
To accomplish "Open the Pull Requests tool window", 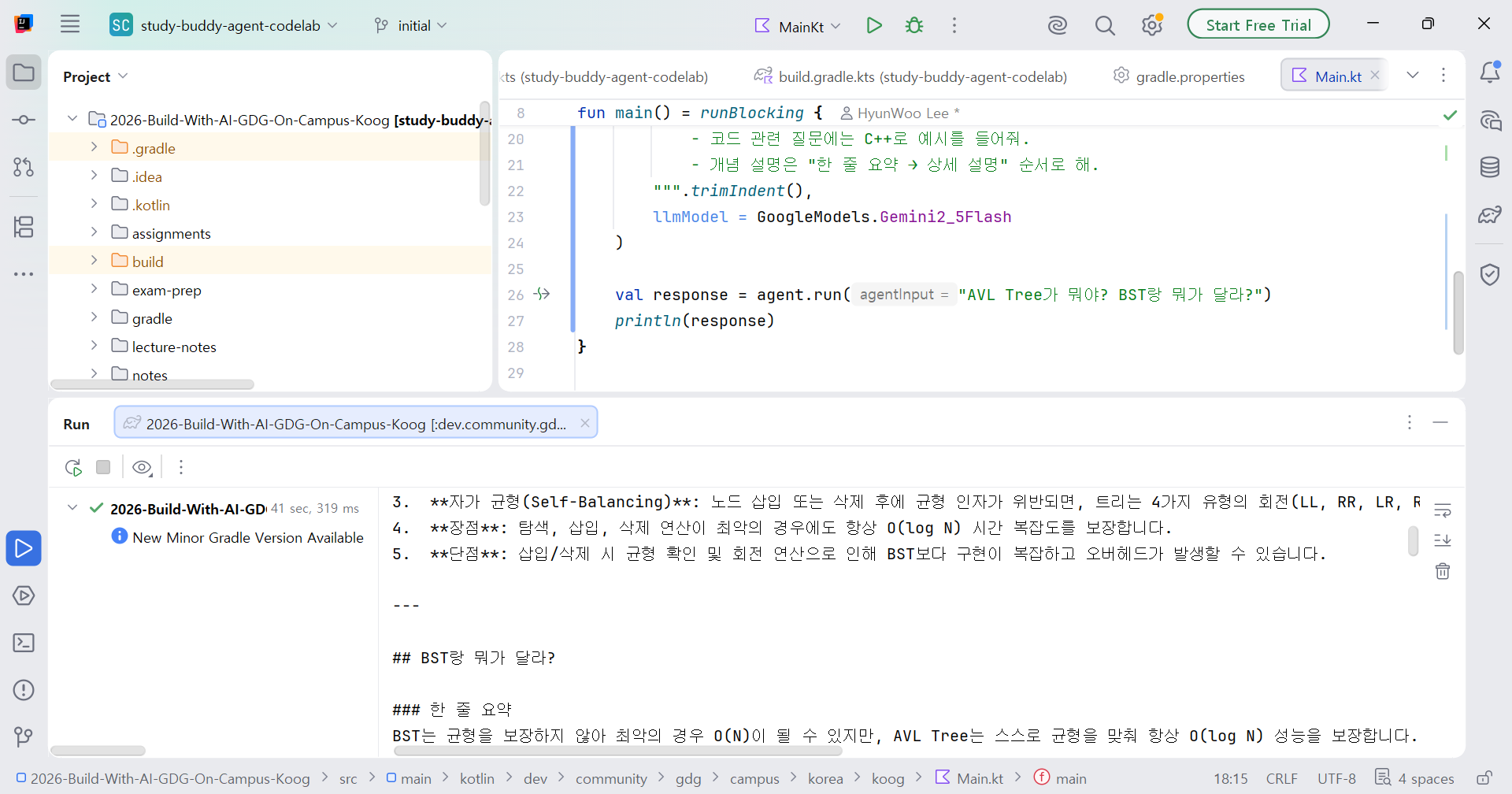I will 24,167.
